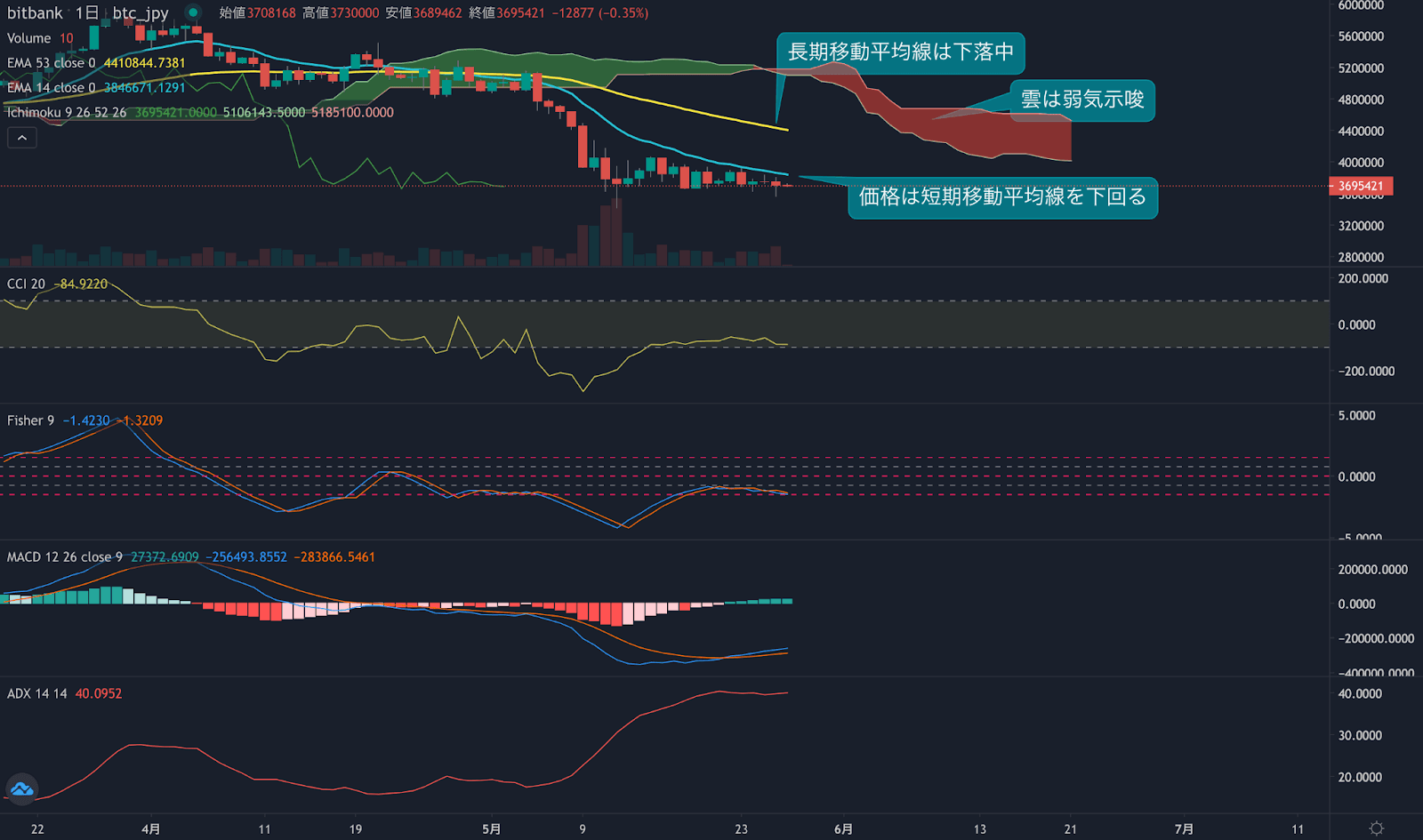
Task: Click the 長期移動平均線は下落中 annotation box
Action: coord(901,53)
